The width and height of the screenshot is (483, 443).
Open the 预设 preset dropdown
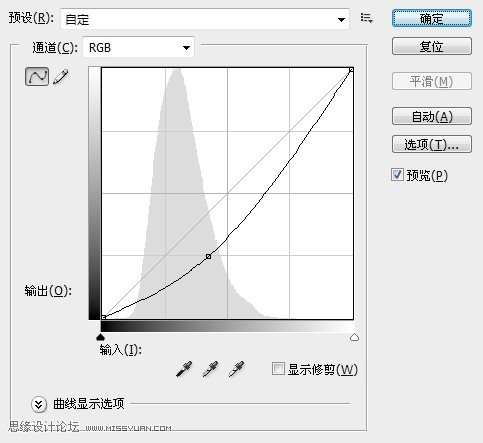coord(205,19)
